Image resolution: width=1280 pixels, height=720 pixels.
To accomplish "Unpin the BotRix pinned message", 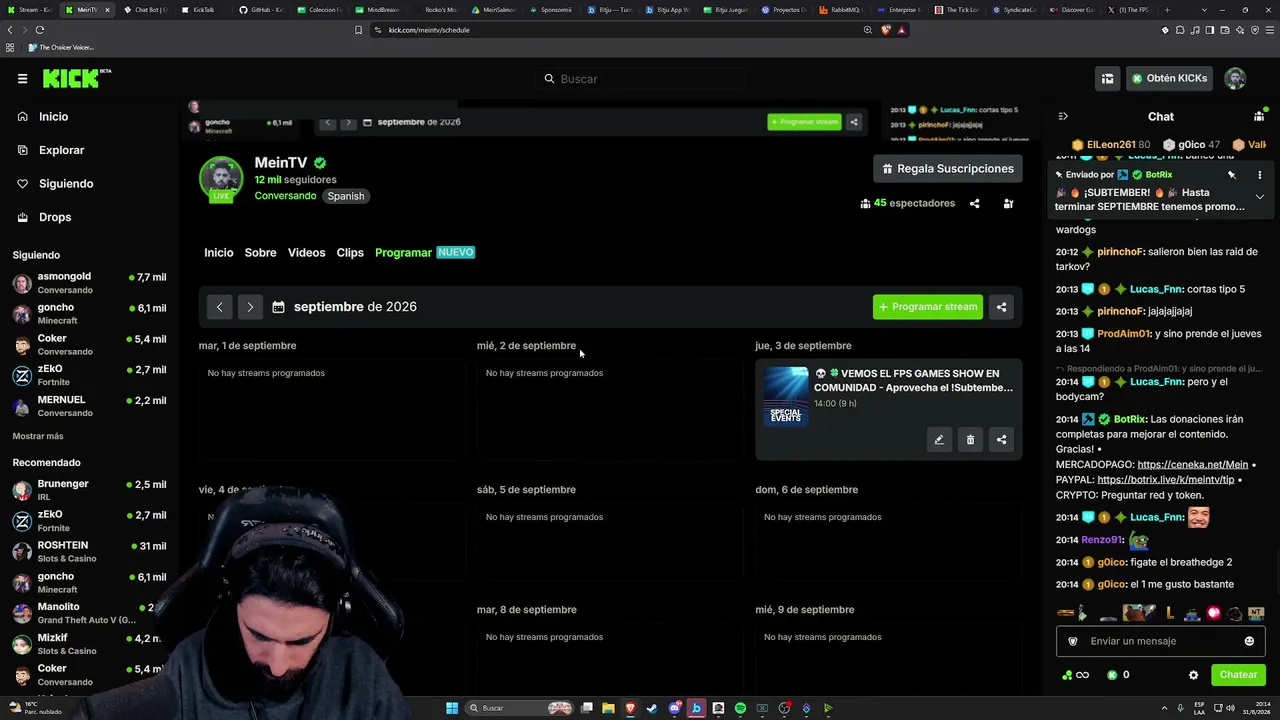I will click(x=1232, y=175).
